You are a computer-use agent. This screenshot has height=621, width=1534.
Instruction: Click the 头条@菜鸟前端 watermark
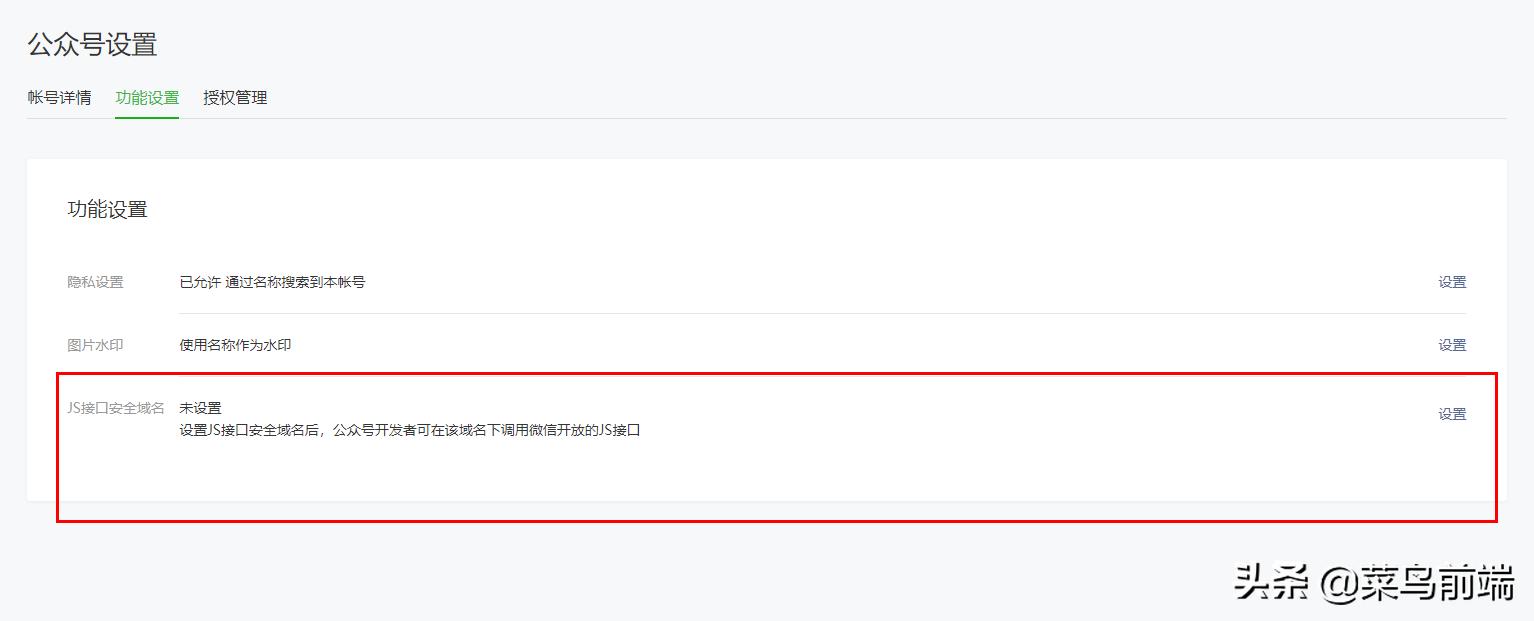1373,580
